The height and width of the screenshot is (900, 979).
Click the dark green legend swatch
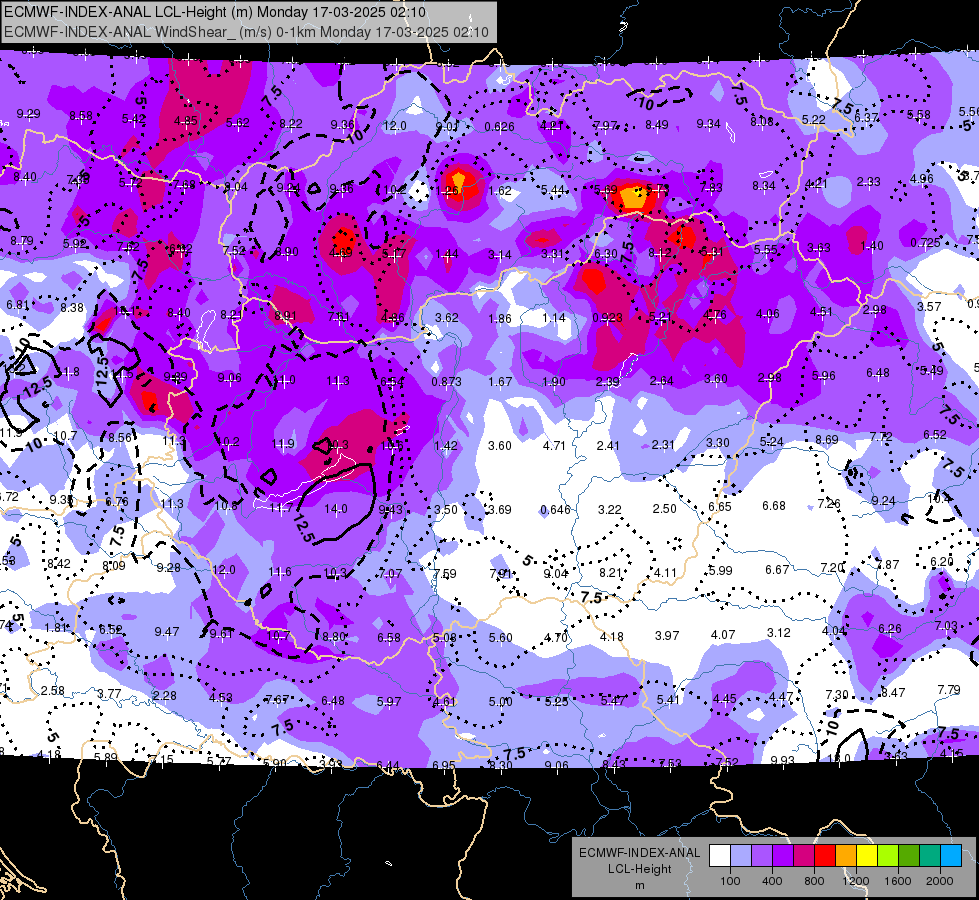tap(909, 856)
